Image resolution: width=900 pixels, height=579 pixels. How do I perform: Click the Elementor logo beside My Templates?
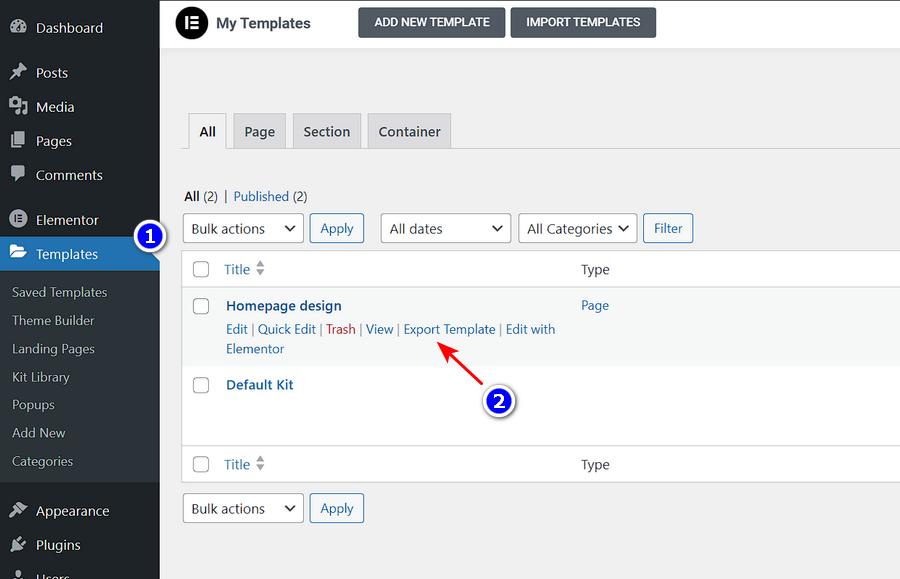tap(192, 23)
